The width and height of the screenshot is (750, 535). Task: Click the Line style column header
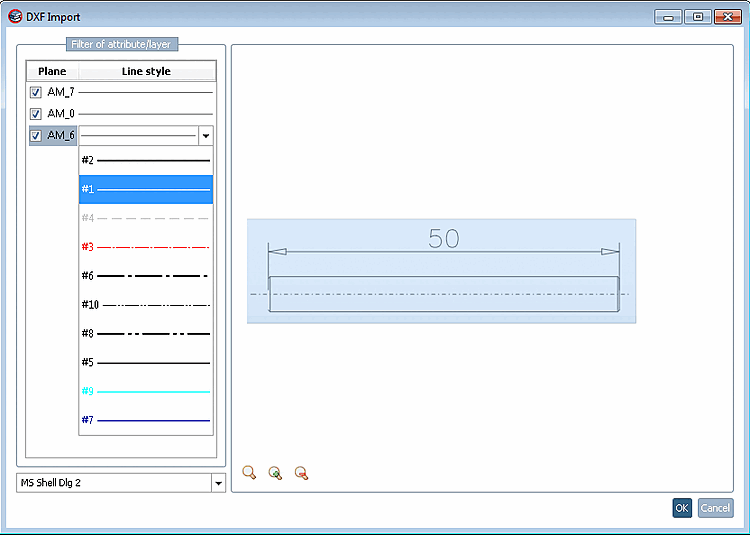[x=146, y=71]
